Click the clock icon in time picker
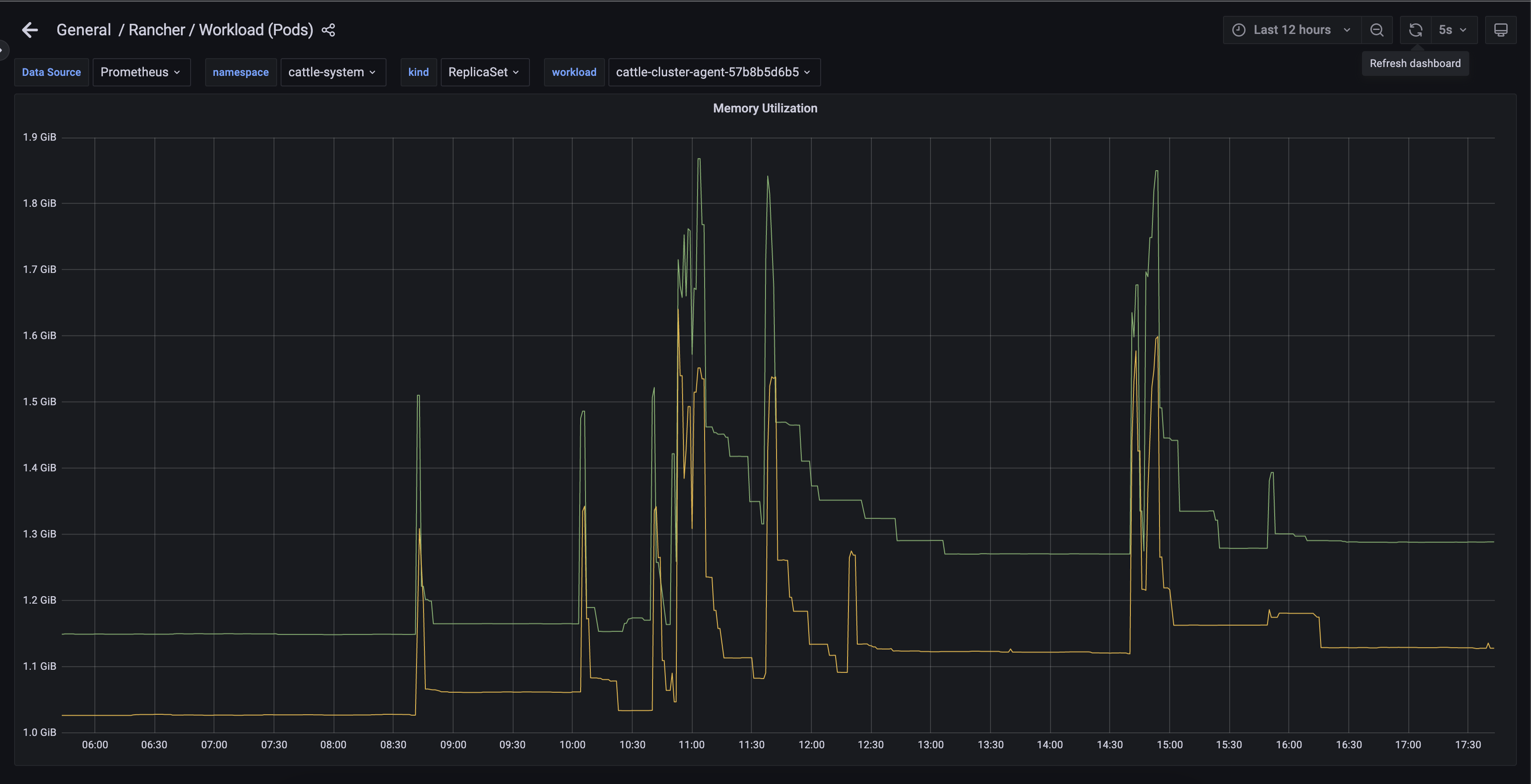 click(x=1238, y=30)
